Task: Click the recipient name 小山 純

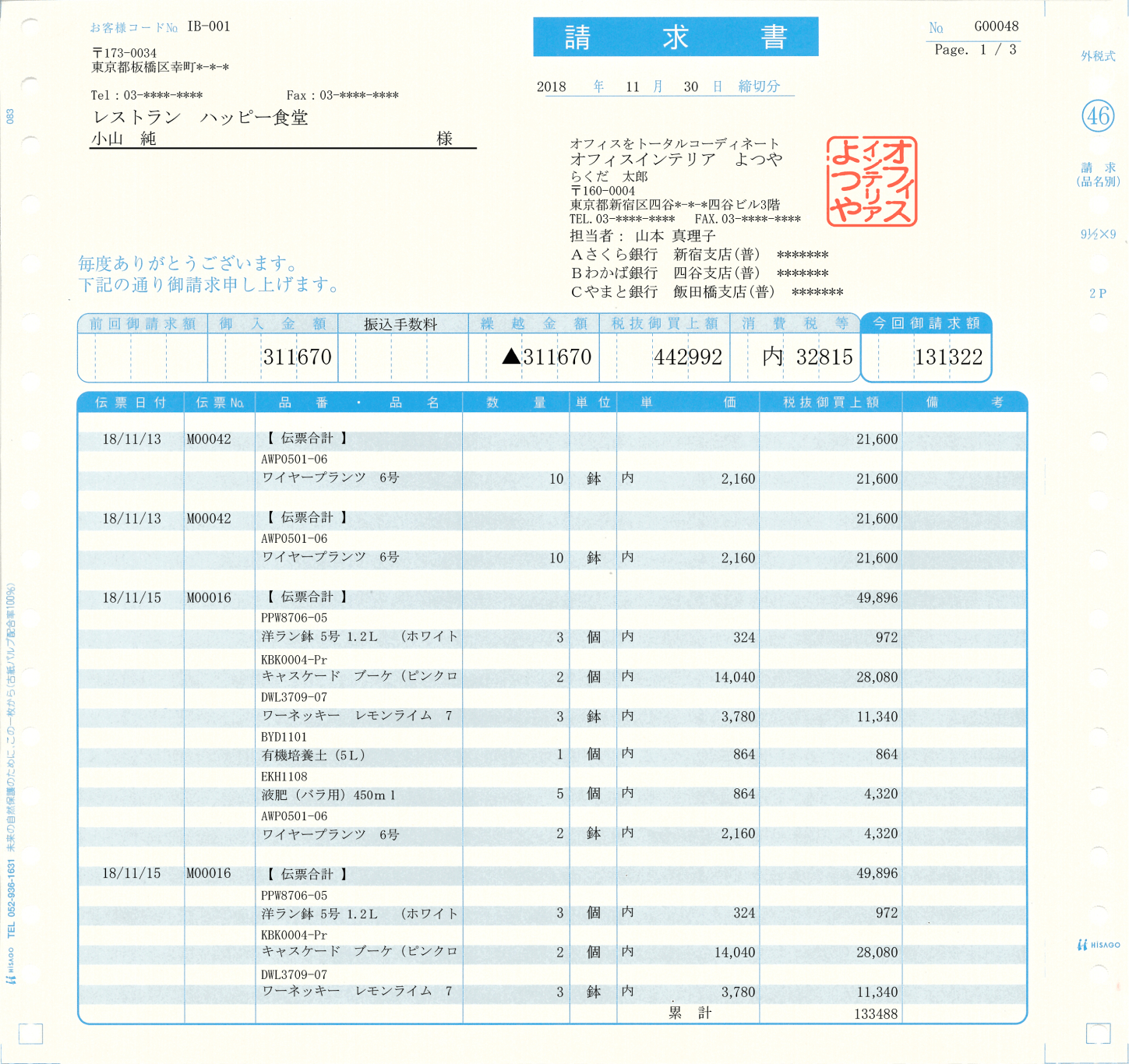Action: pos(124,139)
